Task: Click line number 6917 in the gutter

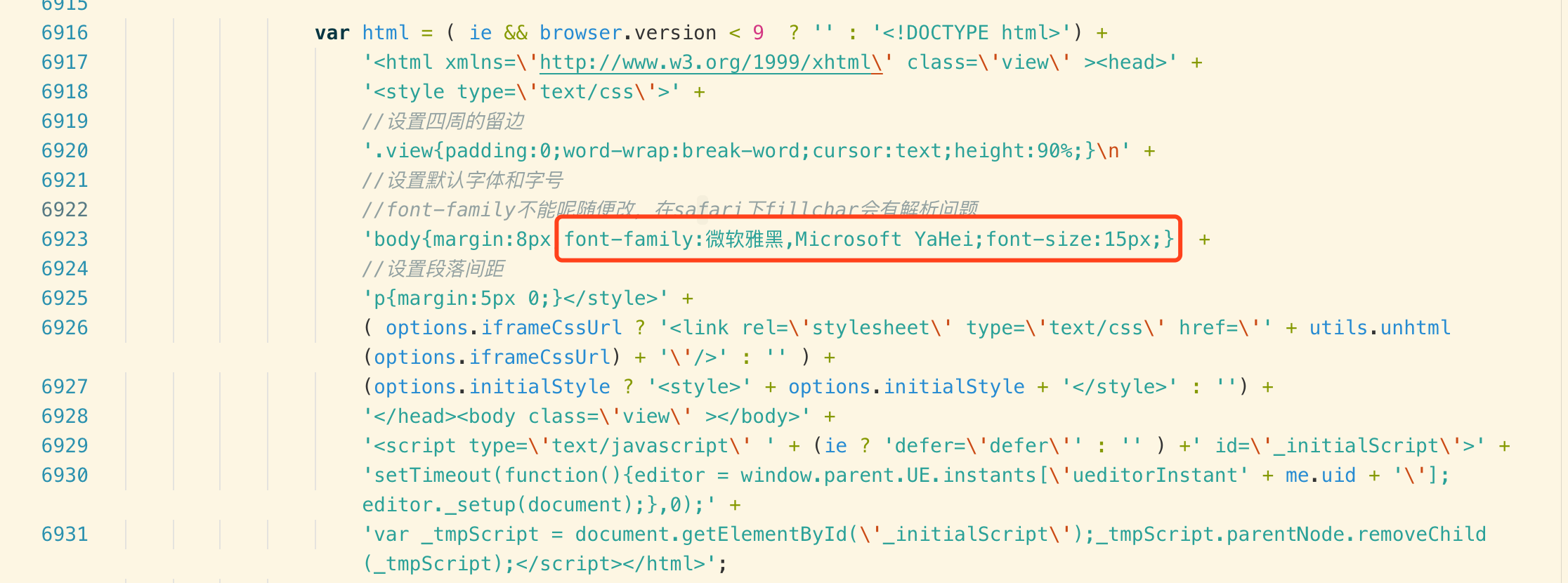Action: [65, 63]
